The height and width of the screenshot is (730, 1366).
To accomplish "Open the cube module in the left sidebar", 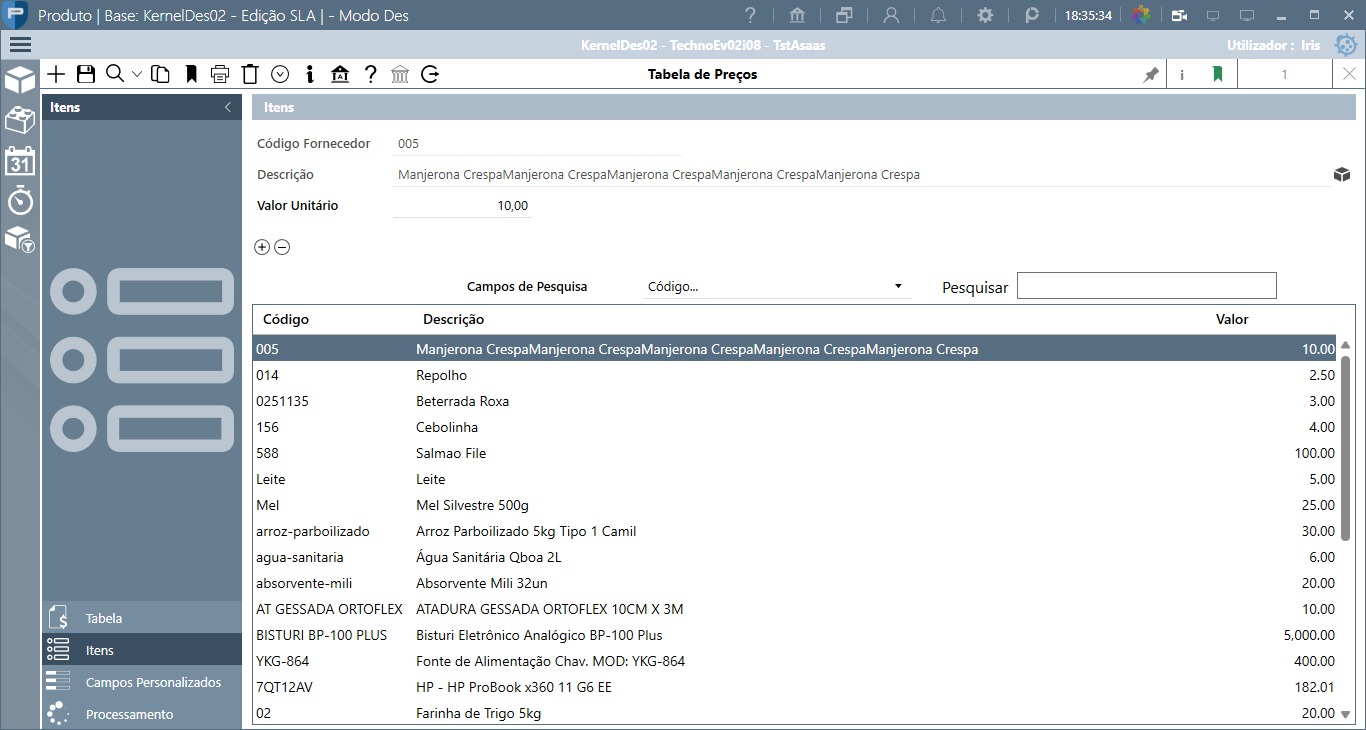I will [20, 80].
